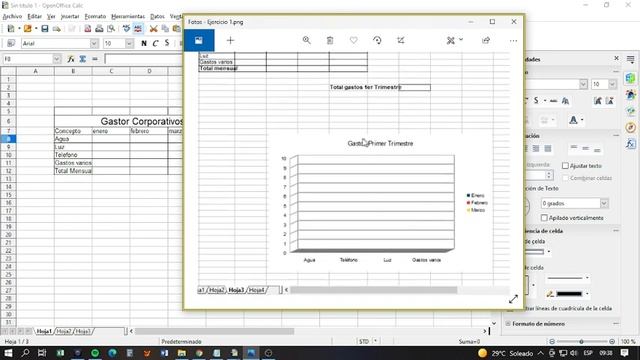Click the Open file icon in Calc toolbar
Screen dimensions: 640x360
click(x=28, y=29)
